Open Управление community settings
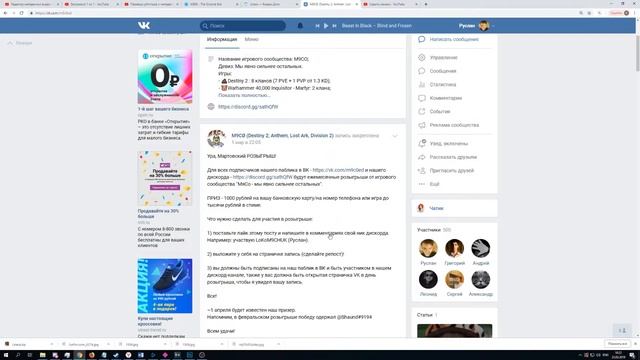Image resolution: width=640 pixels, height=360 pixels. [443, 58]
